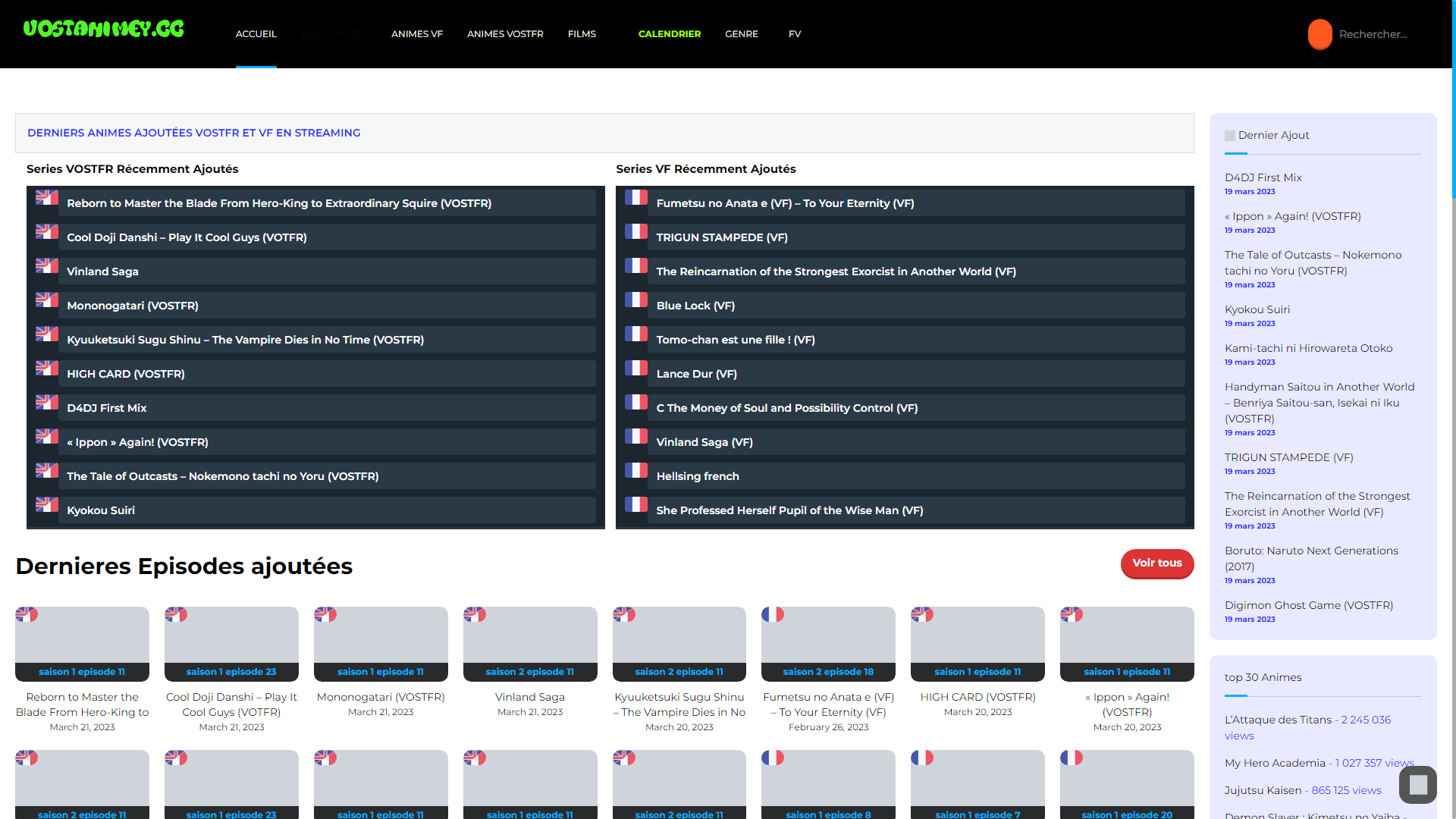Click the flag next to The Tale of Outcasts row
This screenshot has width=1456, height=819.
tap(47, 470)
